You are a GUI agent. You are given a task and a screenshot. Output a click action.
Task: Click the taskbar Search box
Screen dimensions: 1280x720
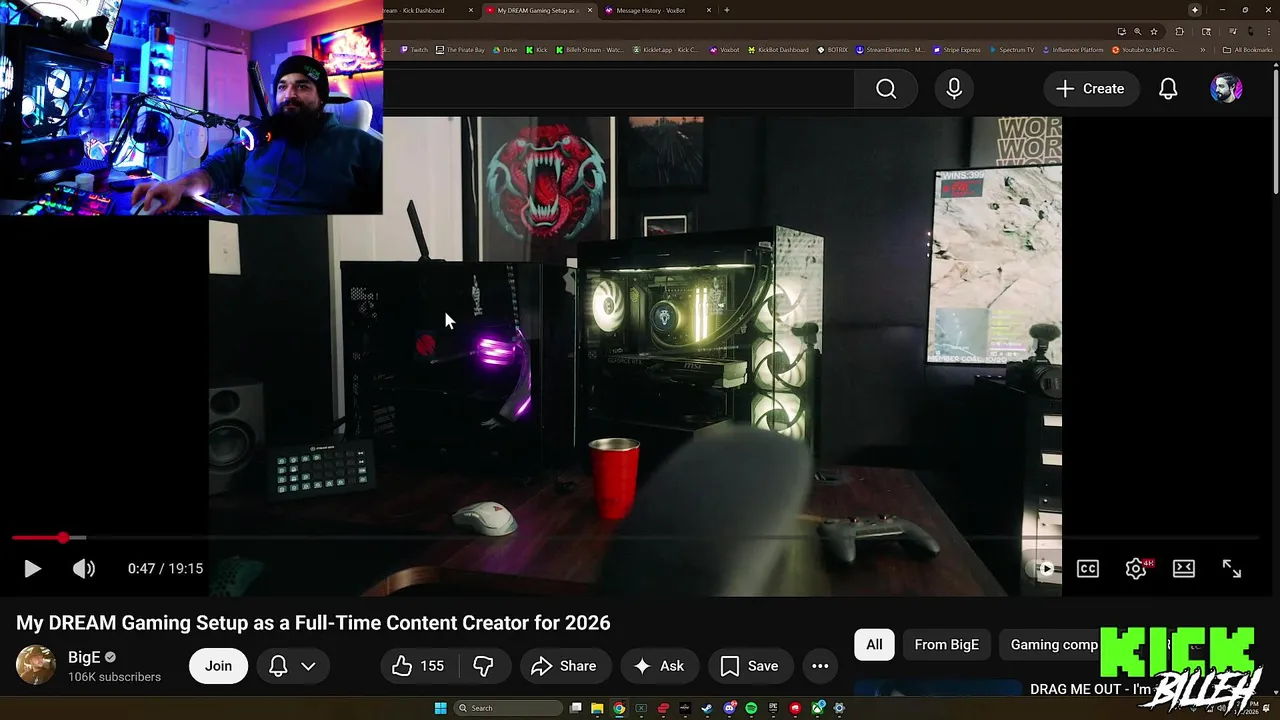click(x=508, y=708)
